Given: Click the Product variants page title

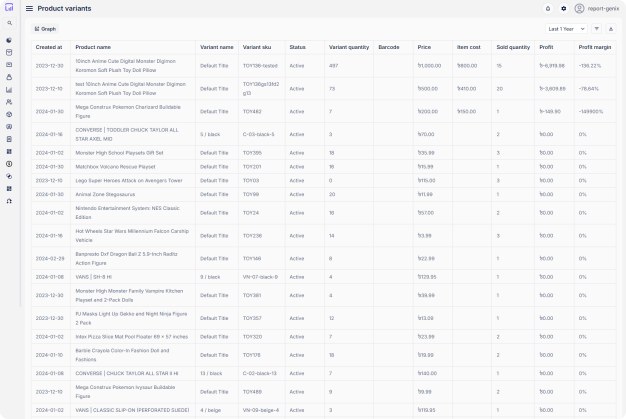Looking at the screenshot, I should click(64, 8).
